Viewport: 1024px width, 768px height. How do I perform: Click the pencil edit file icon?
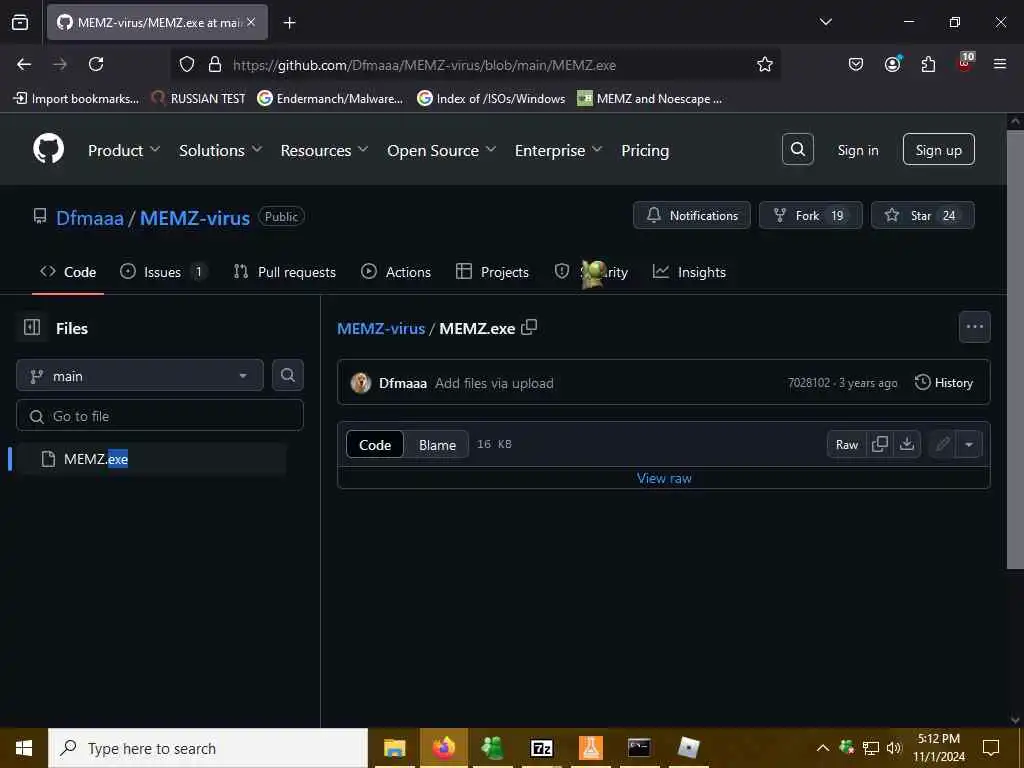click(942, 444)
